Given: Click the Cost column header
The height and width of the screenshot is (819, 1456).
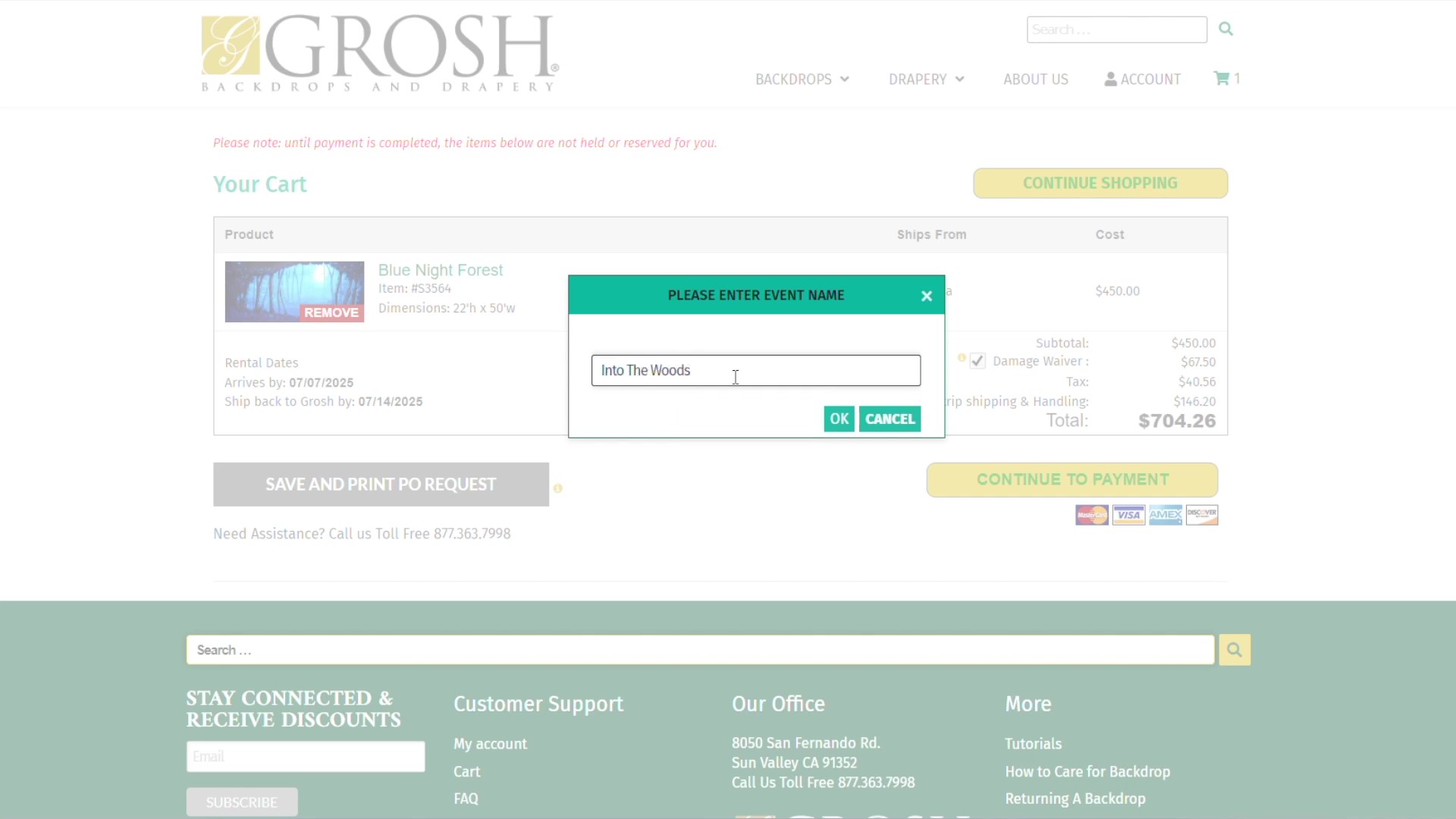Looking at the screenshot, I should click(x=1109, y=235).
